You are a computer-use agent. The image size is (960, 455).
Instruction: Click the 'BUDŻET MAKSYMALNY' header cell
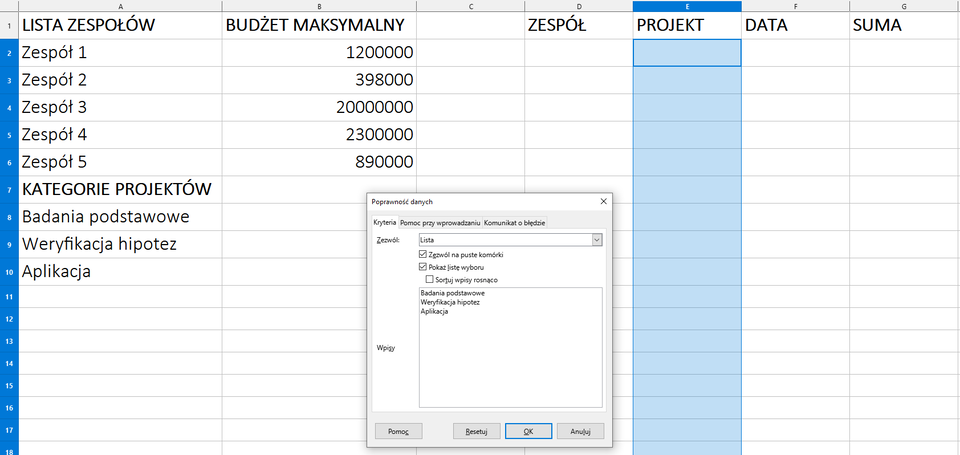319,25
